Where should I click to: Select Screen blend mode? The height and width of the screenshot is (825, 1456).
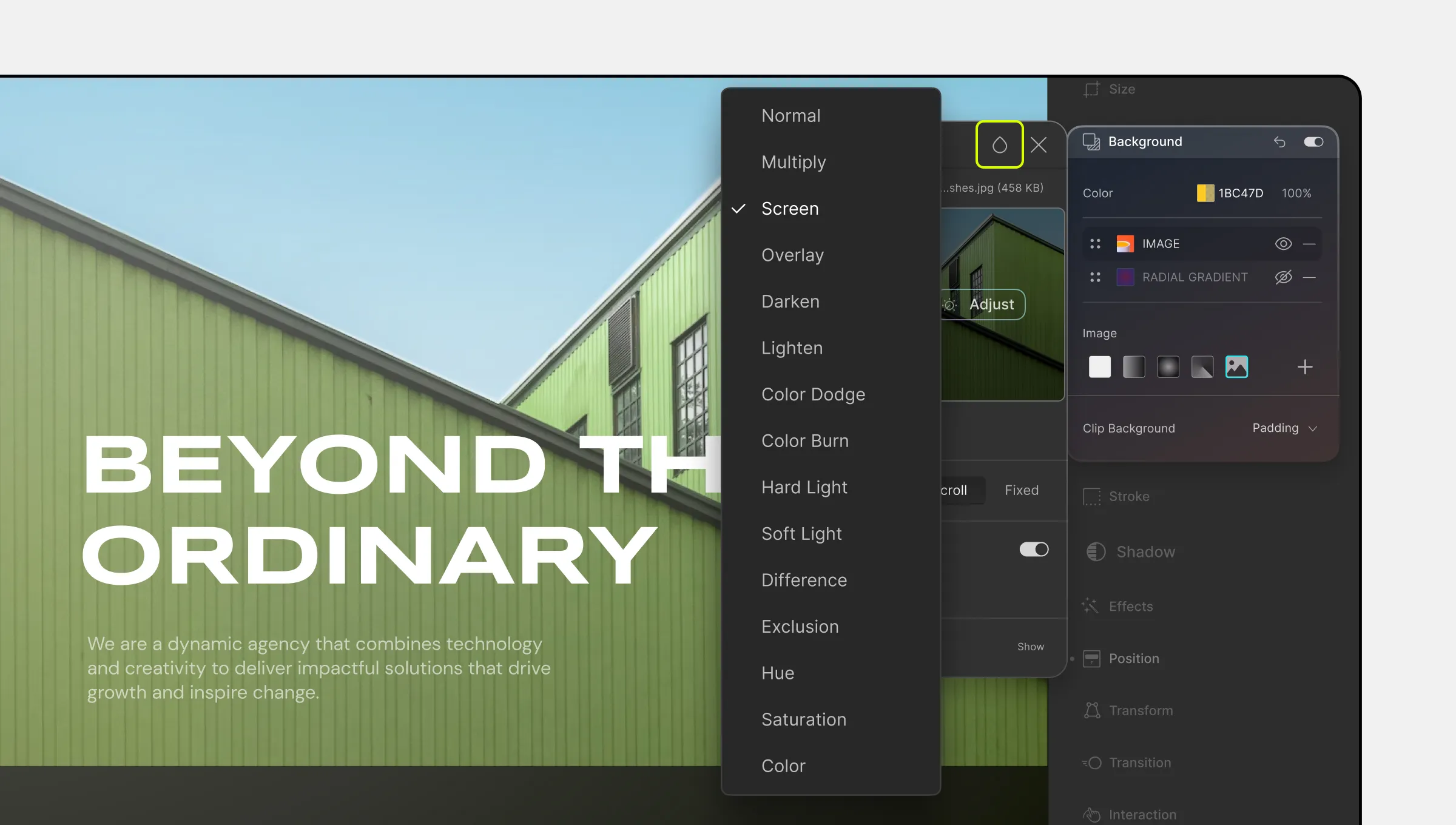[x=790, y=208]
